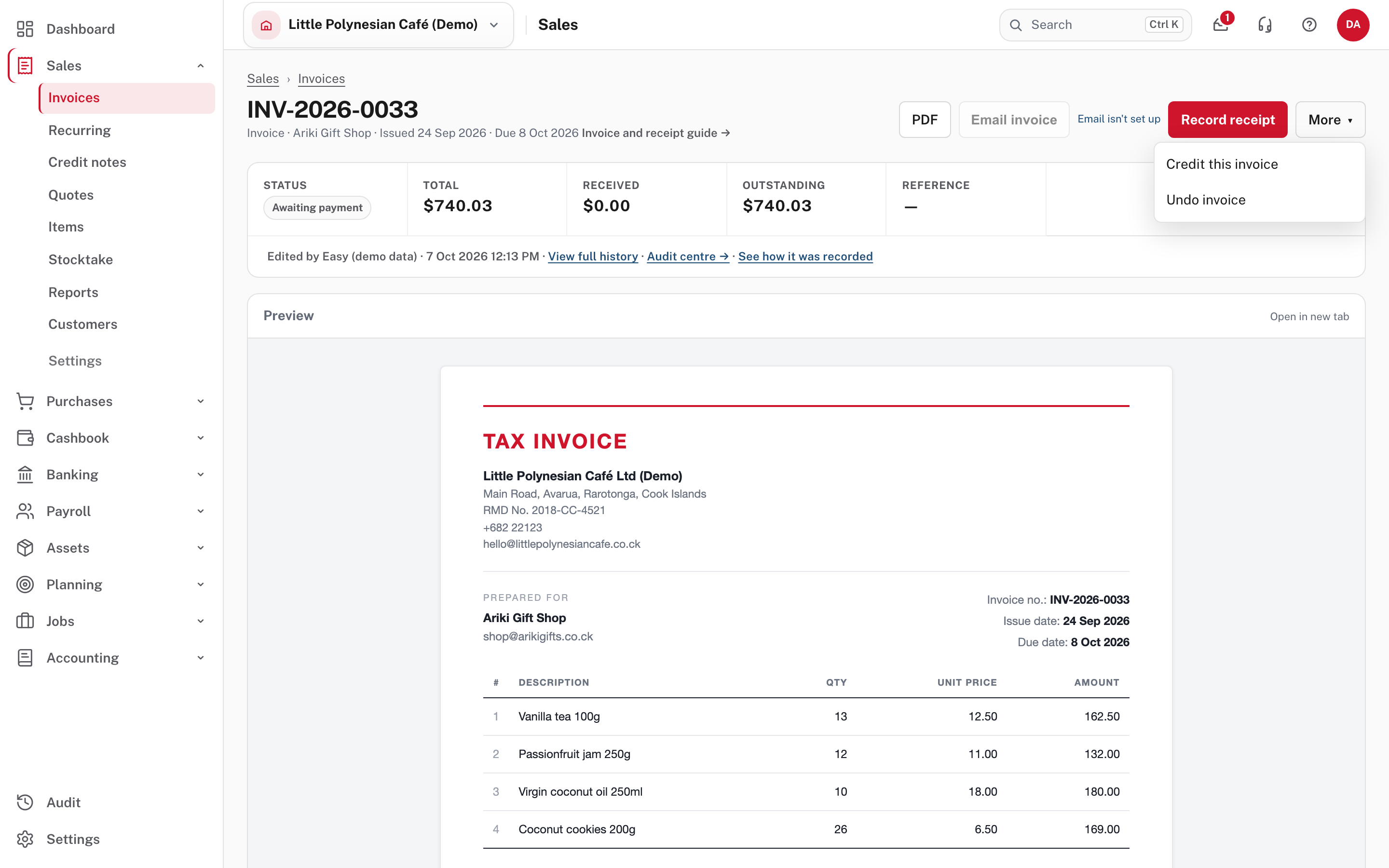This screenshot has width=1389, height=868.
Task: Click the PDF button
Action: [x=925, y=120]
